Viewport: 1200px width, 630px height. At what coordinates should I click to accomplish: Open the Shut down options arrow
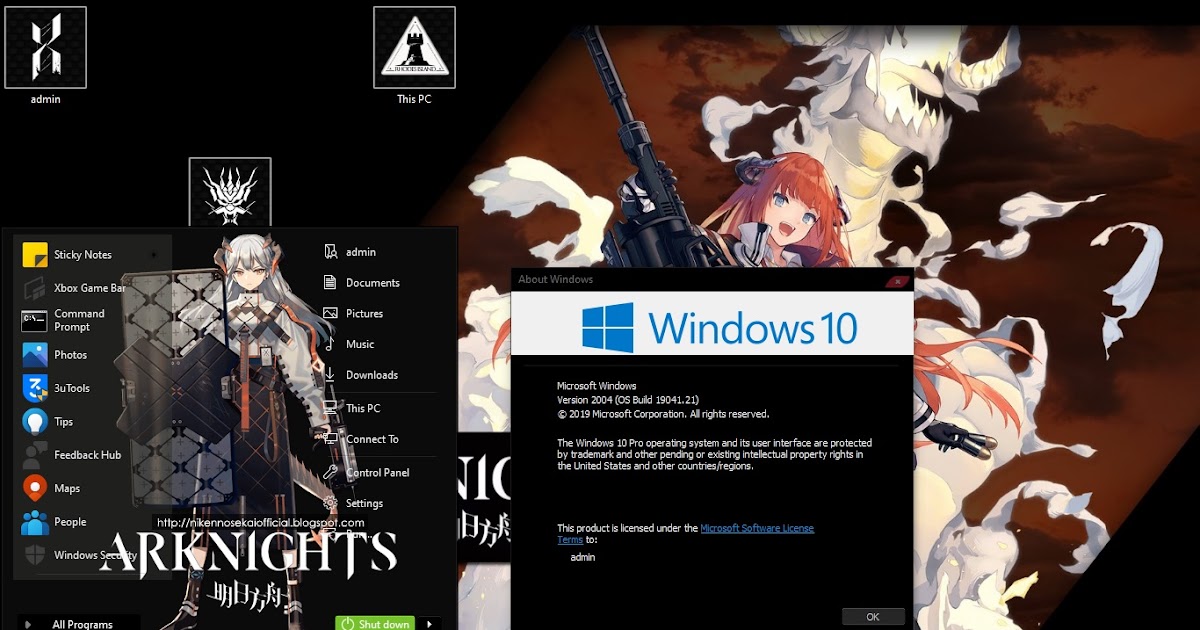point(429,624)
